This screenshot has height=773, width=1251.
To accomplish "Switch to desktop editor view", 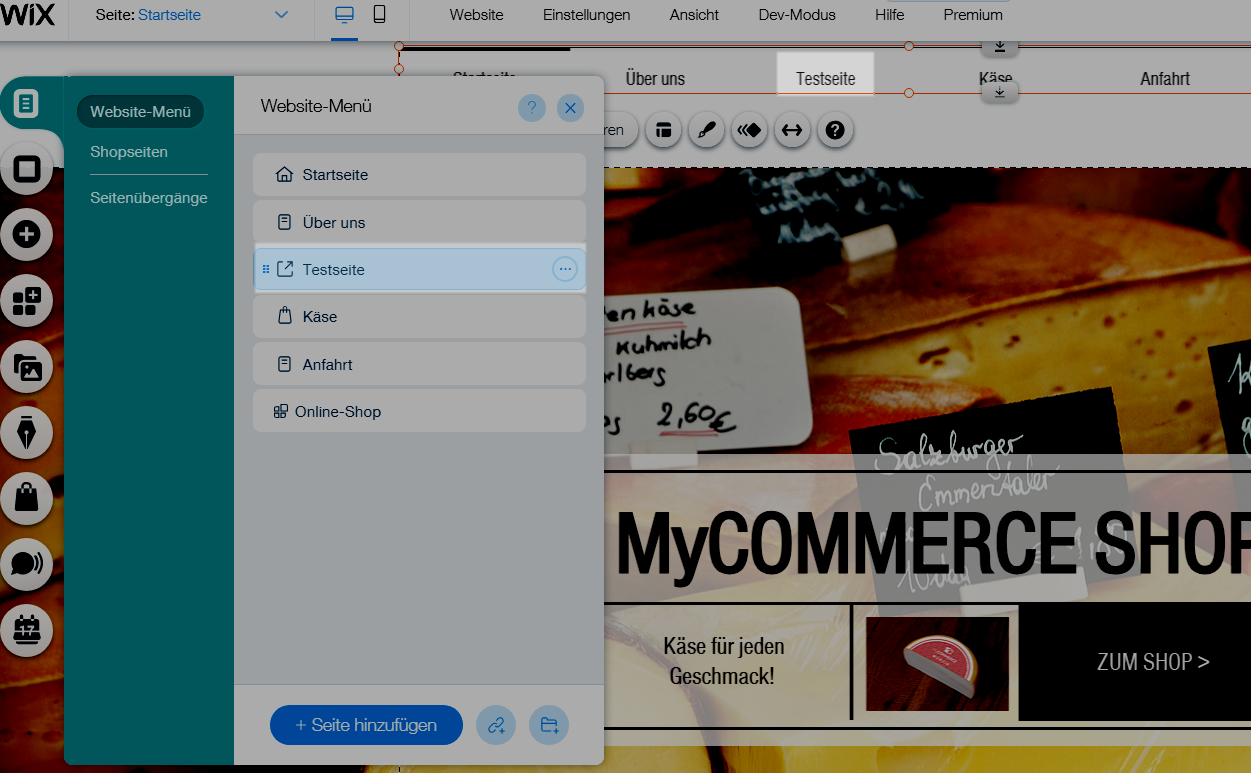I will [x=344, y=15].
